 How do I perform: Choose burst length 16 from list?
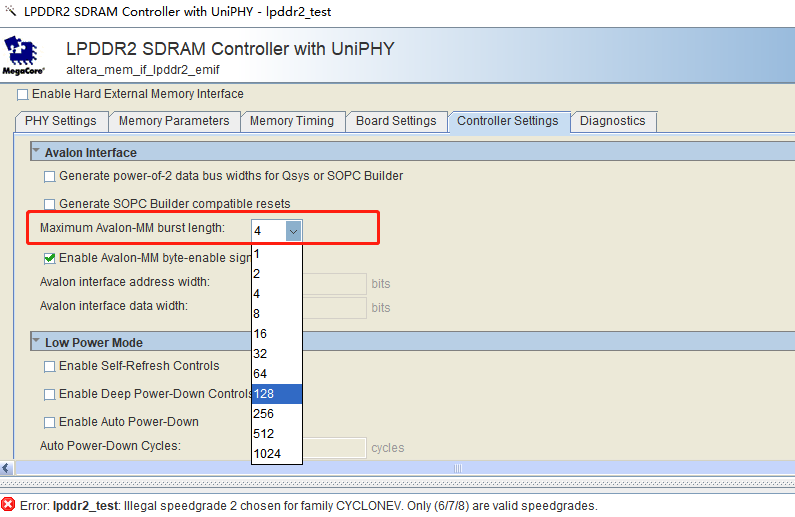click(x=277, y=334)
